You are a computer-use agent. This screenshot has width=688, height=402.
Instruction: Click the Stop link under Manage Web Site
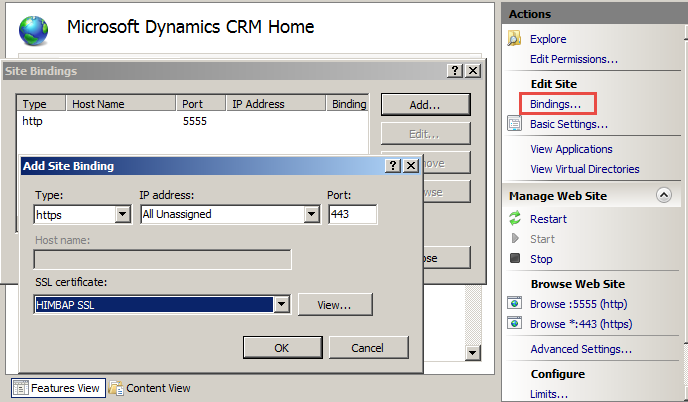541,259
